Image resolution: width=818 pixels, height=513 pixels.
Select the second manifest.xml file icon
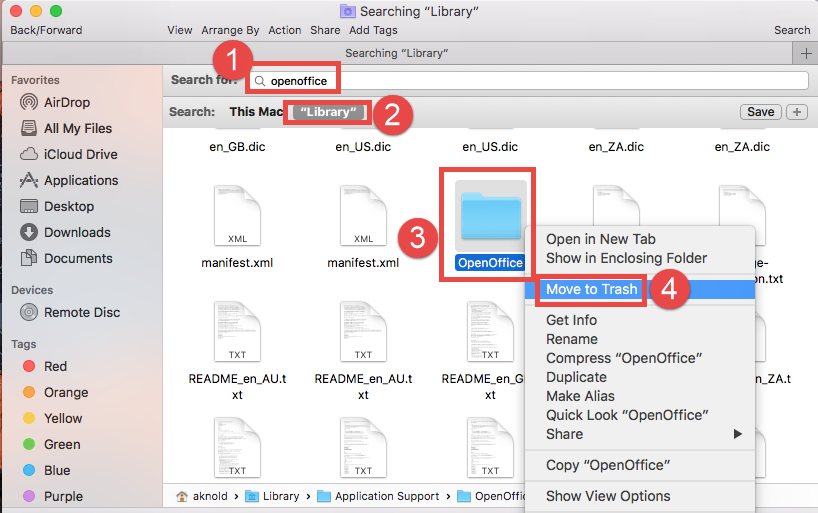pyautogui.click(x=364, y=216)
